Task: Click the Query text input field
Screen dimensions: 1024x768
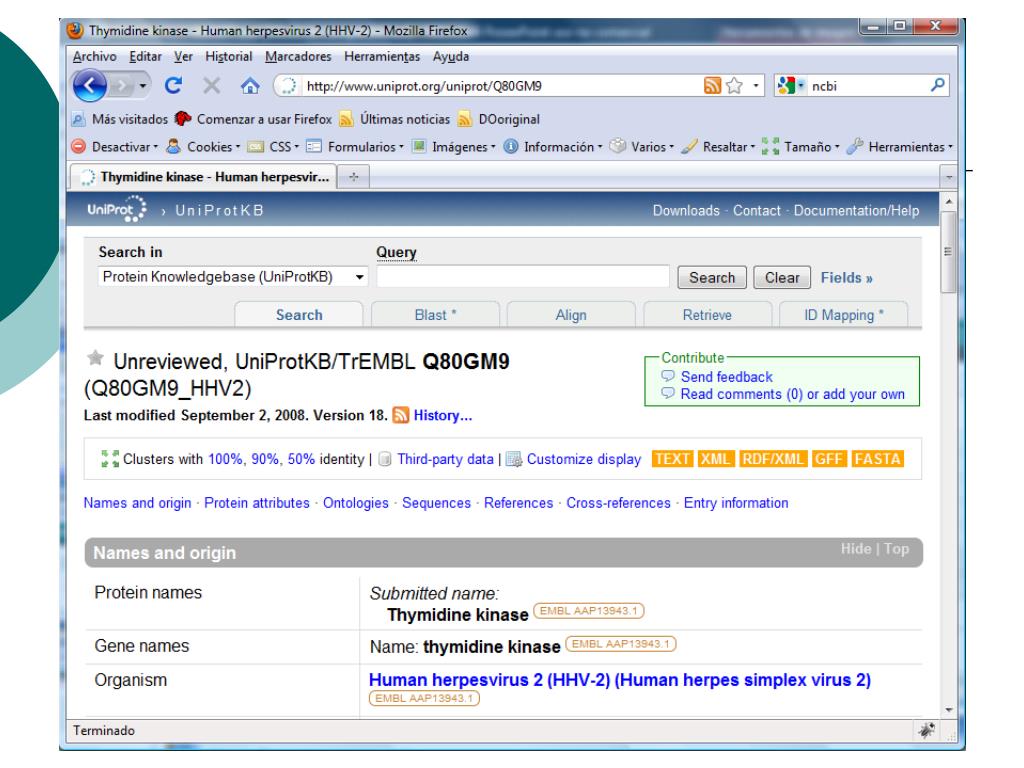Action: [522, 277]
